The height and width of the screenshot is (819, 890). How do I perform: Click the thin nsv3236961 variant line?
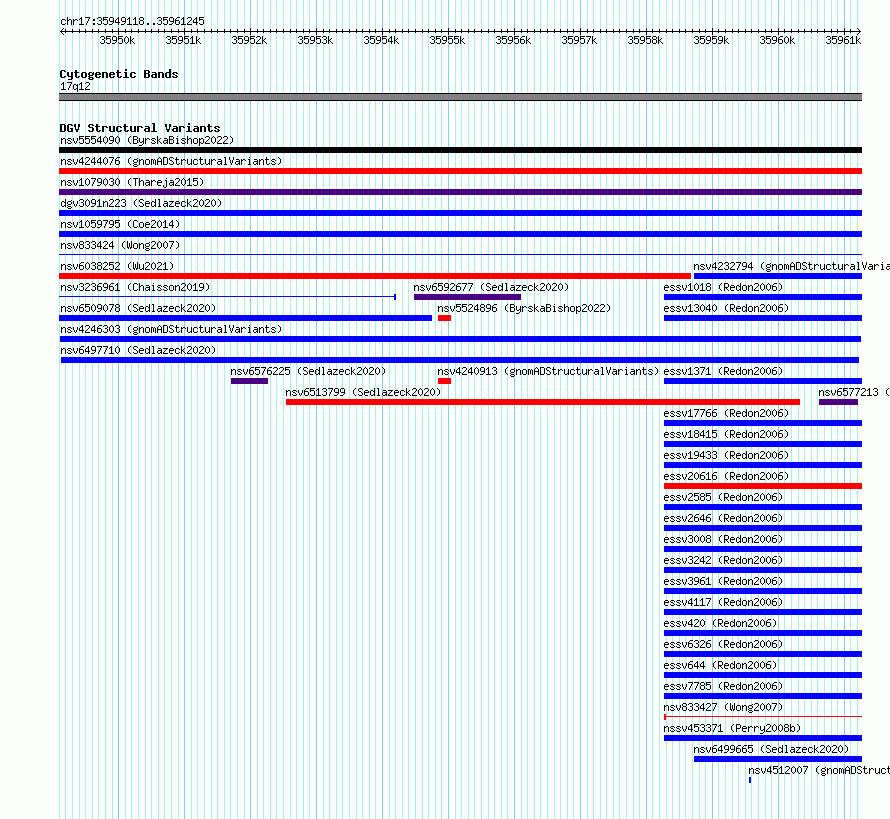(228, 297)
